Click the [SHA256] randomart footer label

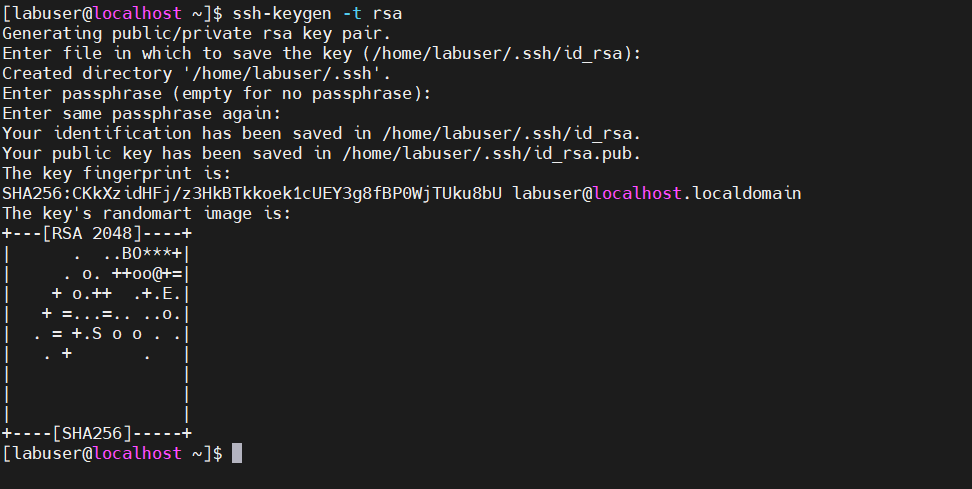pyautogui.click(x=92, y=433)
